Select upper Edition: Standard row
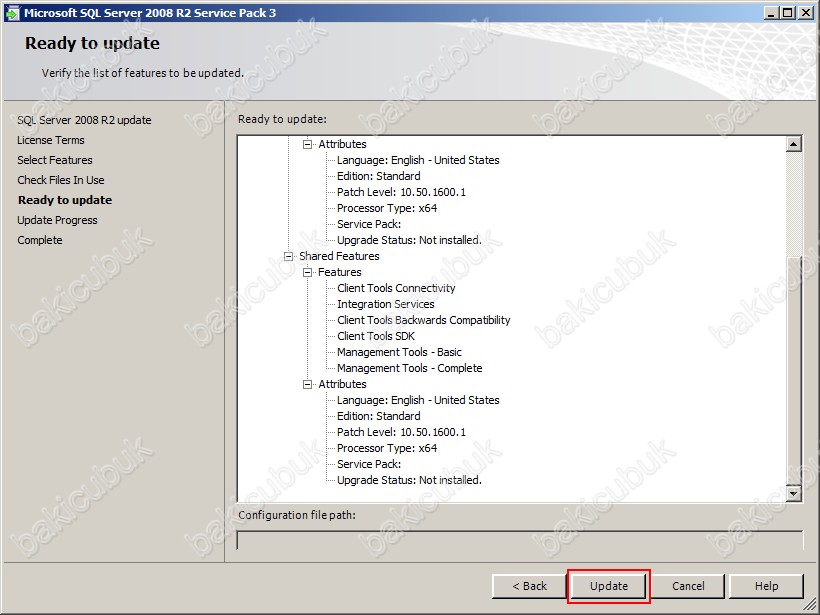This screenshot has height=615, width=820. (378, 176)
